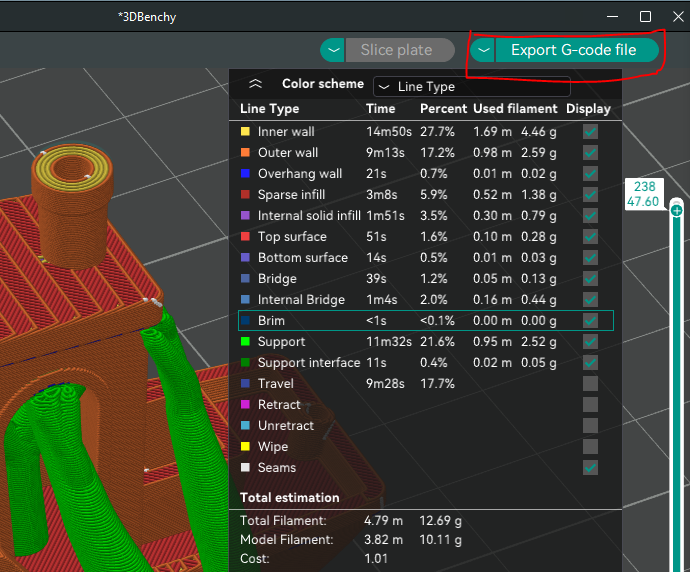This screenshot has width=690, height=572.
Task: Click the red Top surface color swatch
Action: click(x=246, y=237)
